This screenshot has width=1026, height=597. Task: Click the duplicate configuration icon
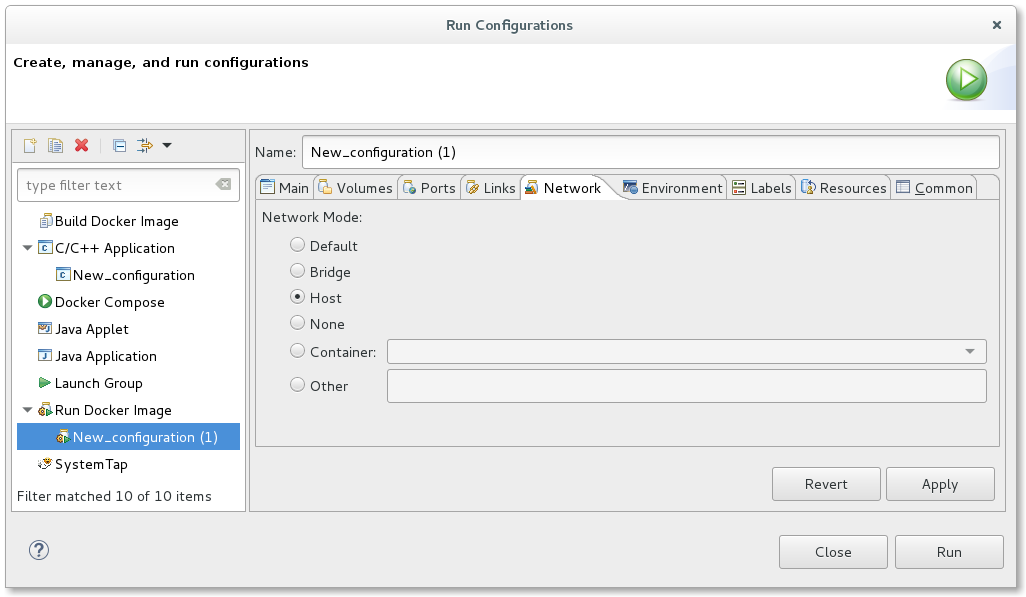(56, 146)
